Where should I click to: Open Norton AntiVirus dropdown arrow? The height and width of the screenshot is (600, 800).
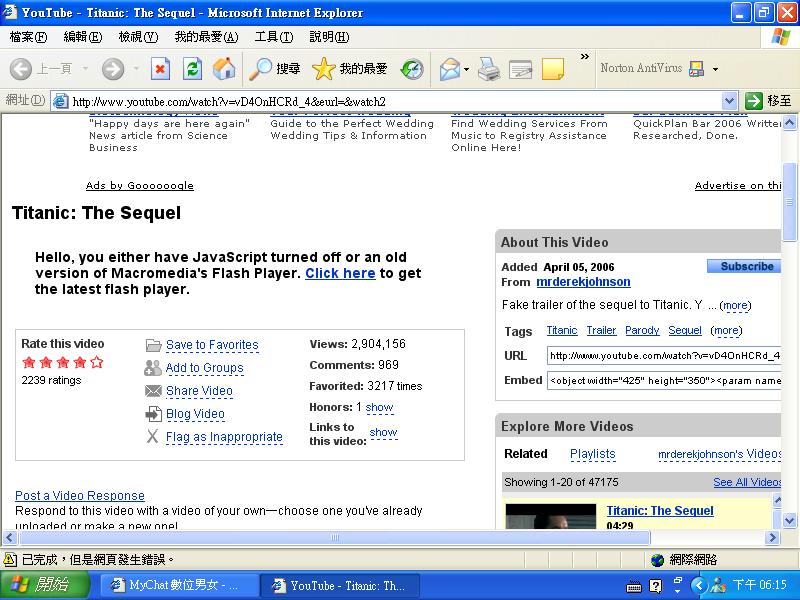pos(715,69)
